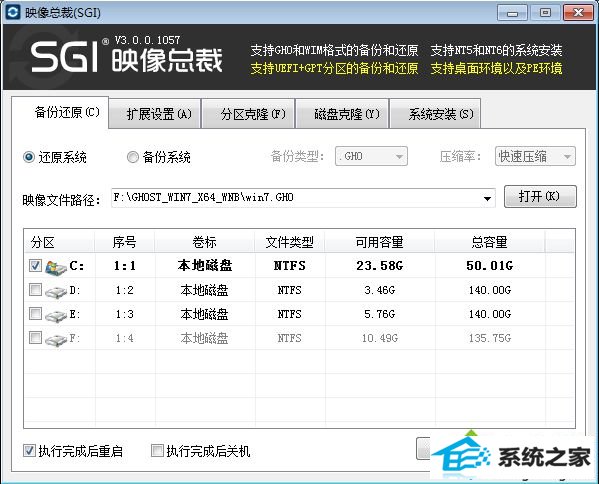The width and height of the screenshot is (599, 484).
Task: Enable 执行完成后关机 checkbox
Action: click(x=157, y=451)
